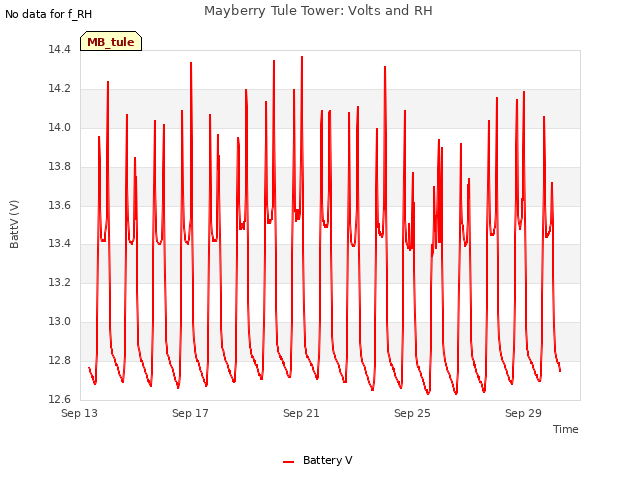This screenshot has height=480, width=640.
Task: Click the 12.6 y-axis tick label
Action: [x=60, y=399]
